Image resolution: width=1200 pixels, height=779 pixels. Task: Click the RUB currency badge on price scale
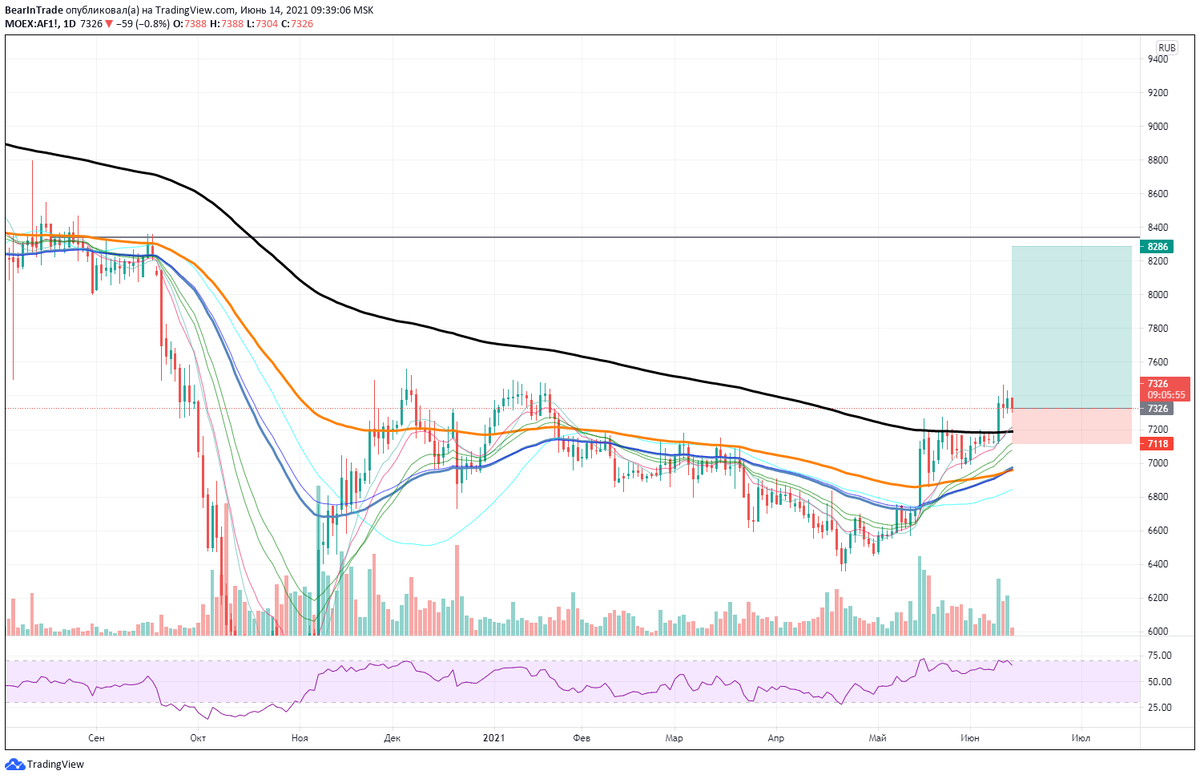pos(1165,45)
